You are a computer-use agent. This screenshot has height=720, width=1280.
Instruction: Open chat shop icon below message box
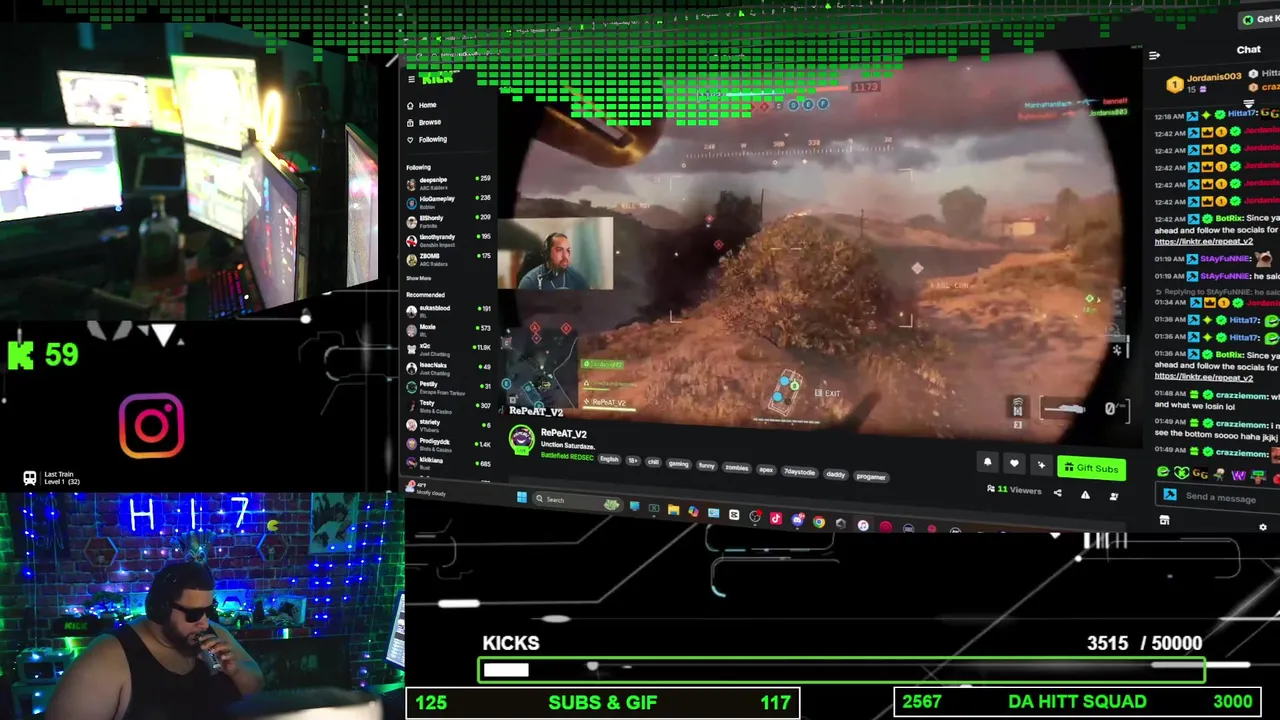click(1164, 521)
